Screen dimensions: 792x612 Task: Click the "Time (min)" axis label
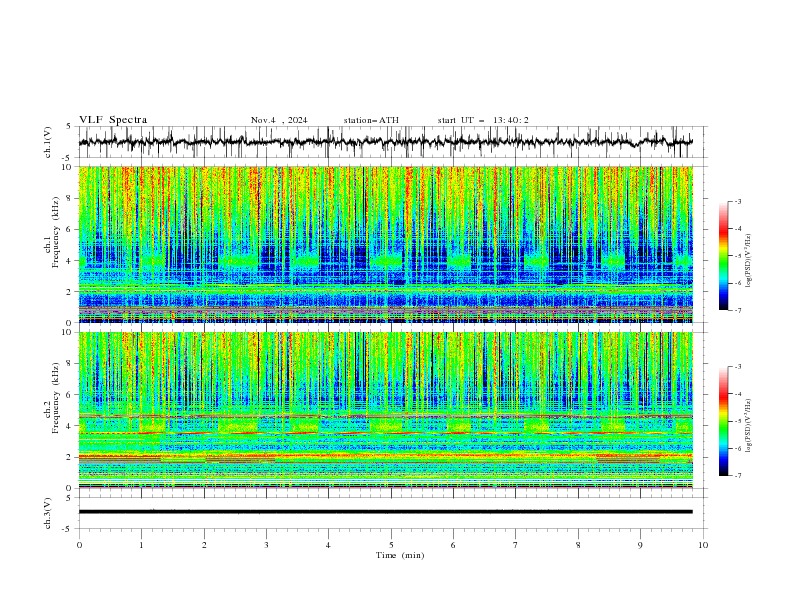400,555
